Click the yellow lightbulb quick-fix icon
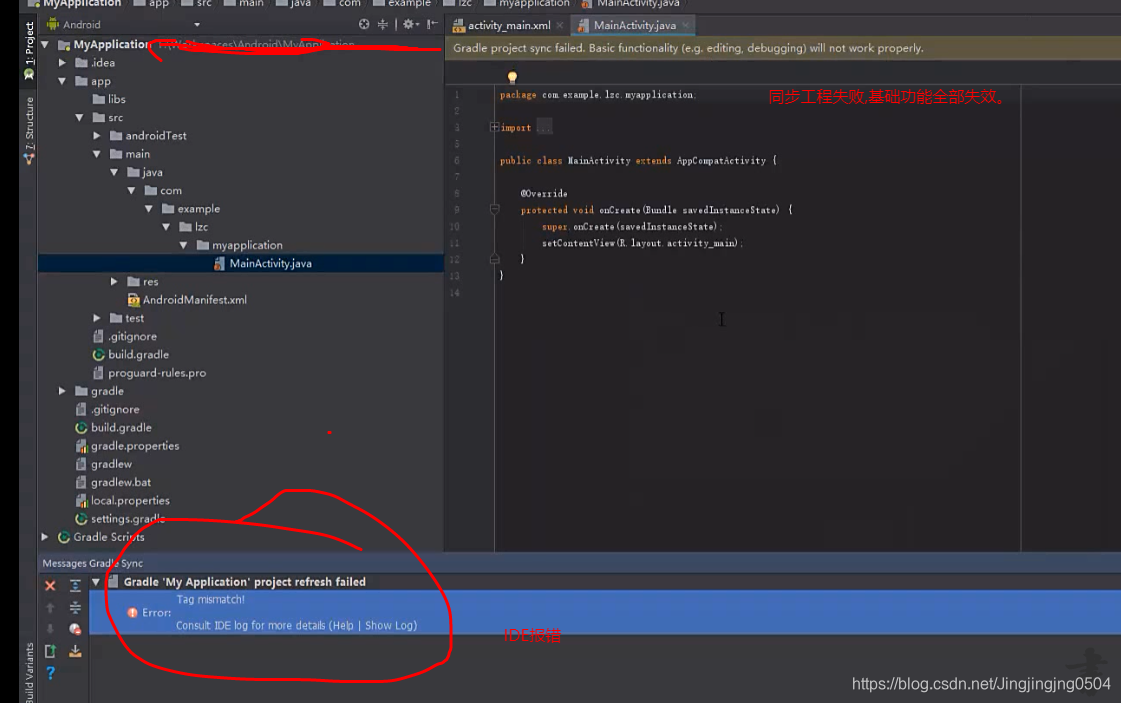 [512, 77]
